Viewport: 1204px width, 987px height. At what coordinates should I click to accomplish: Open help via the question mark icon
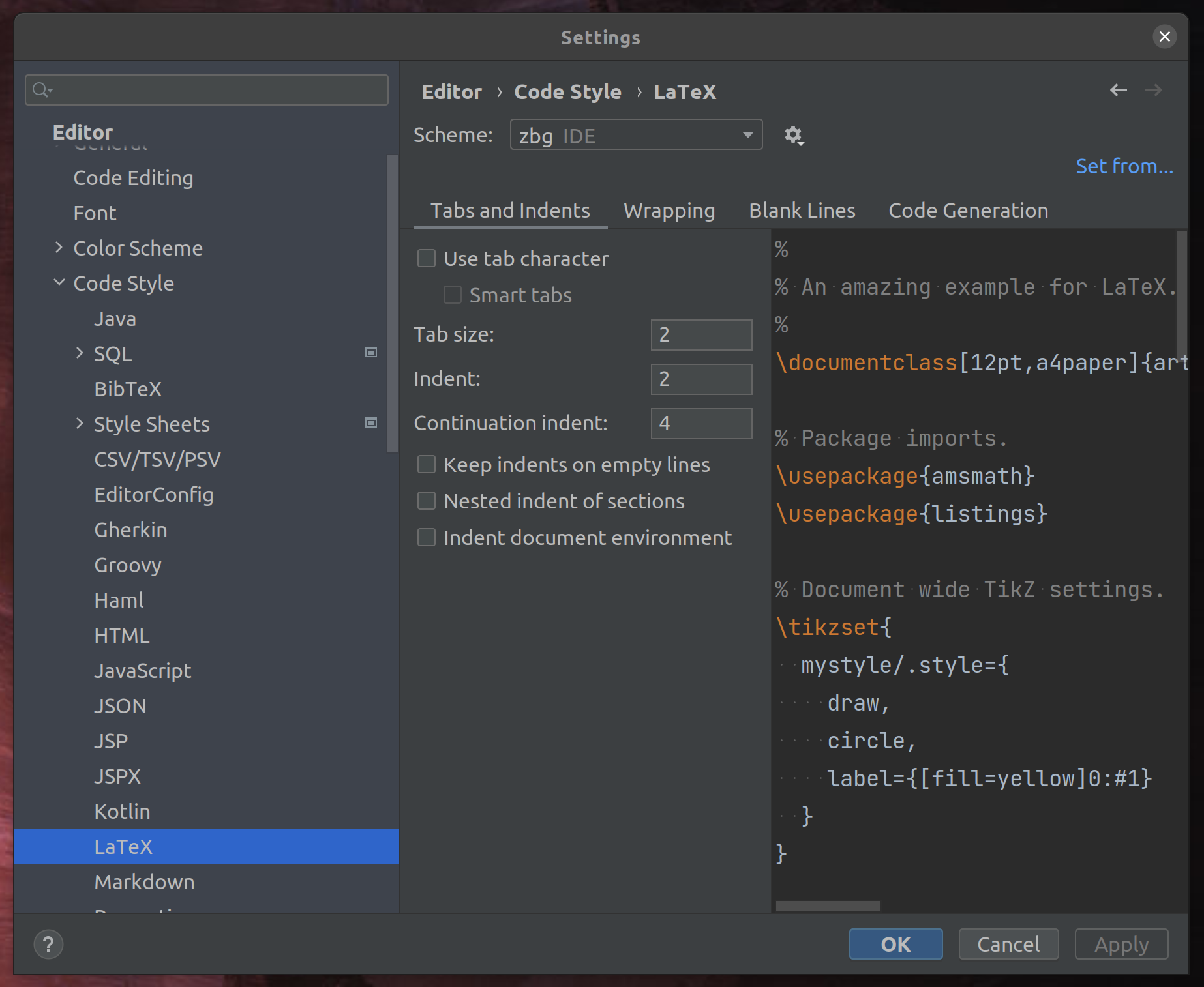(48, 944)
